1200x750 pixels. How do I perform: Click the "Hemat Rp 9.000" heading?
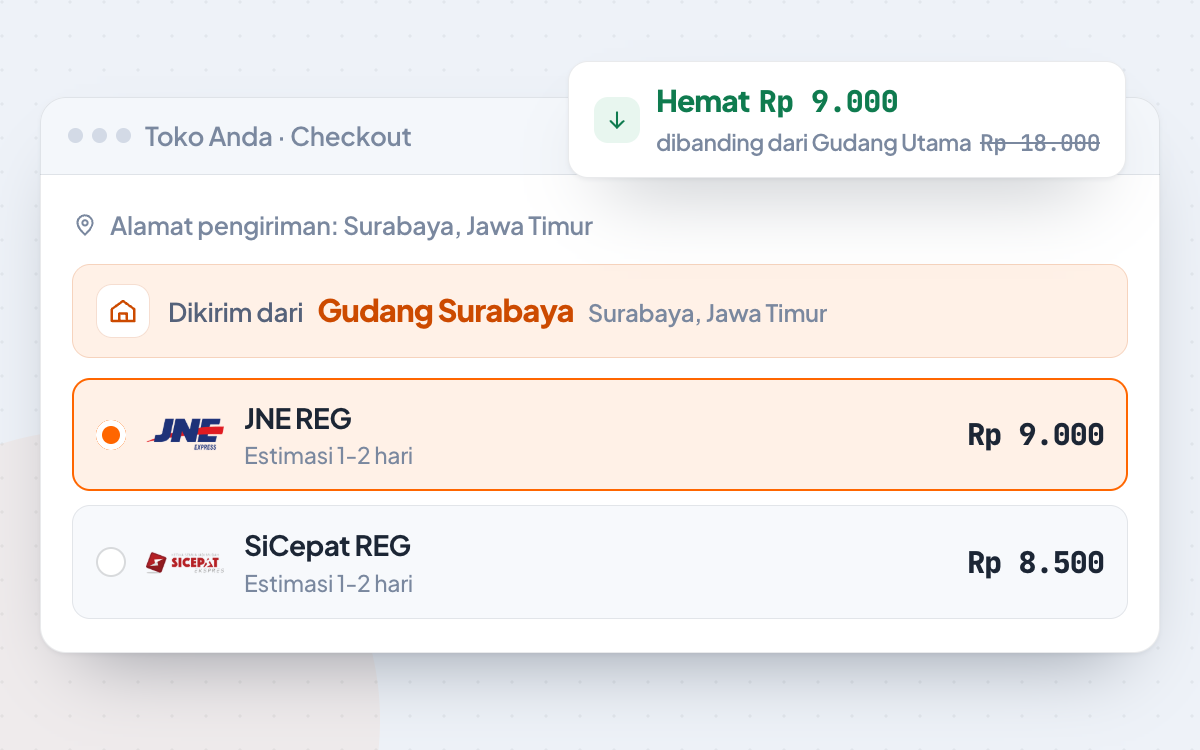[777, 101]
